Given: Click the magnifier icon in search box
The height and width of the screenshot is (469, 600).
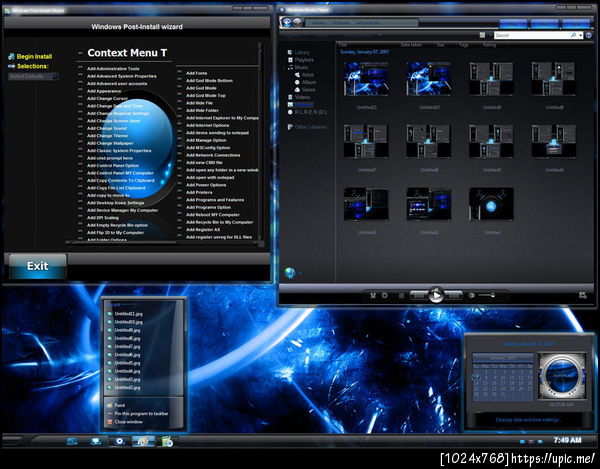Looking at the screenshot, I should pyautogui.click(x=573, y=35).
